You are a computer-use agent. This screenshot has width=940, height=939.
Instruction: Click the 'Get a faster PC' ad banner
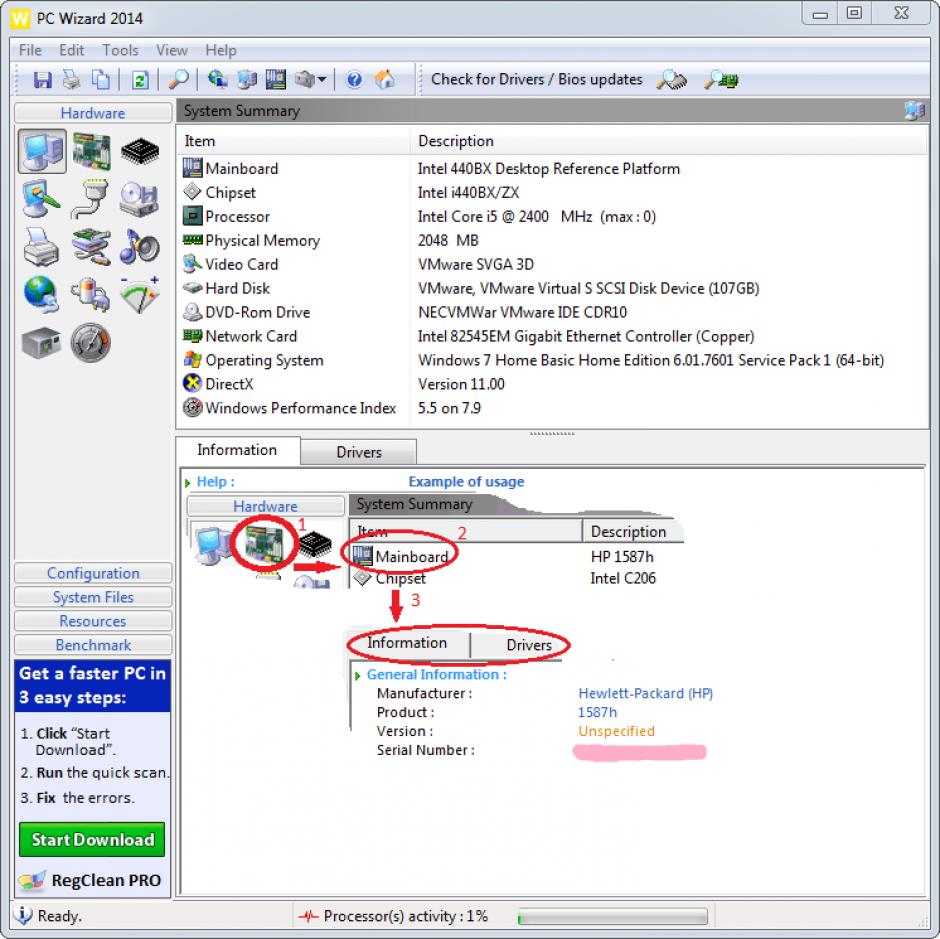pos(92,685)
